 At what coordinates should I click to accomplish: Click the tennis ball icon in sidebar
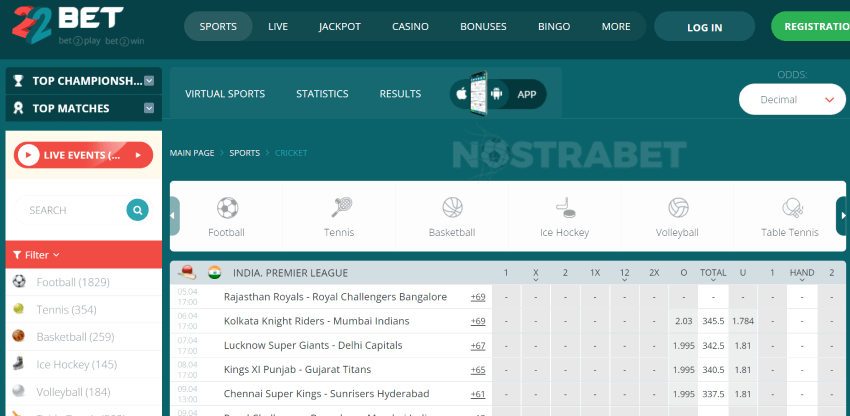[19, 309]
